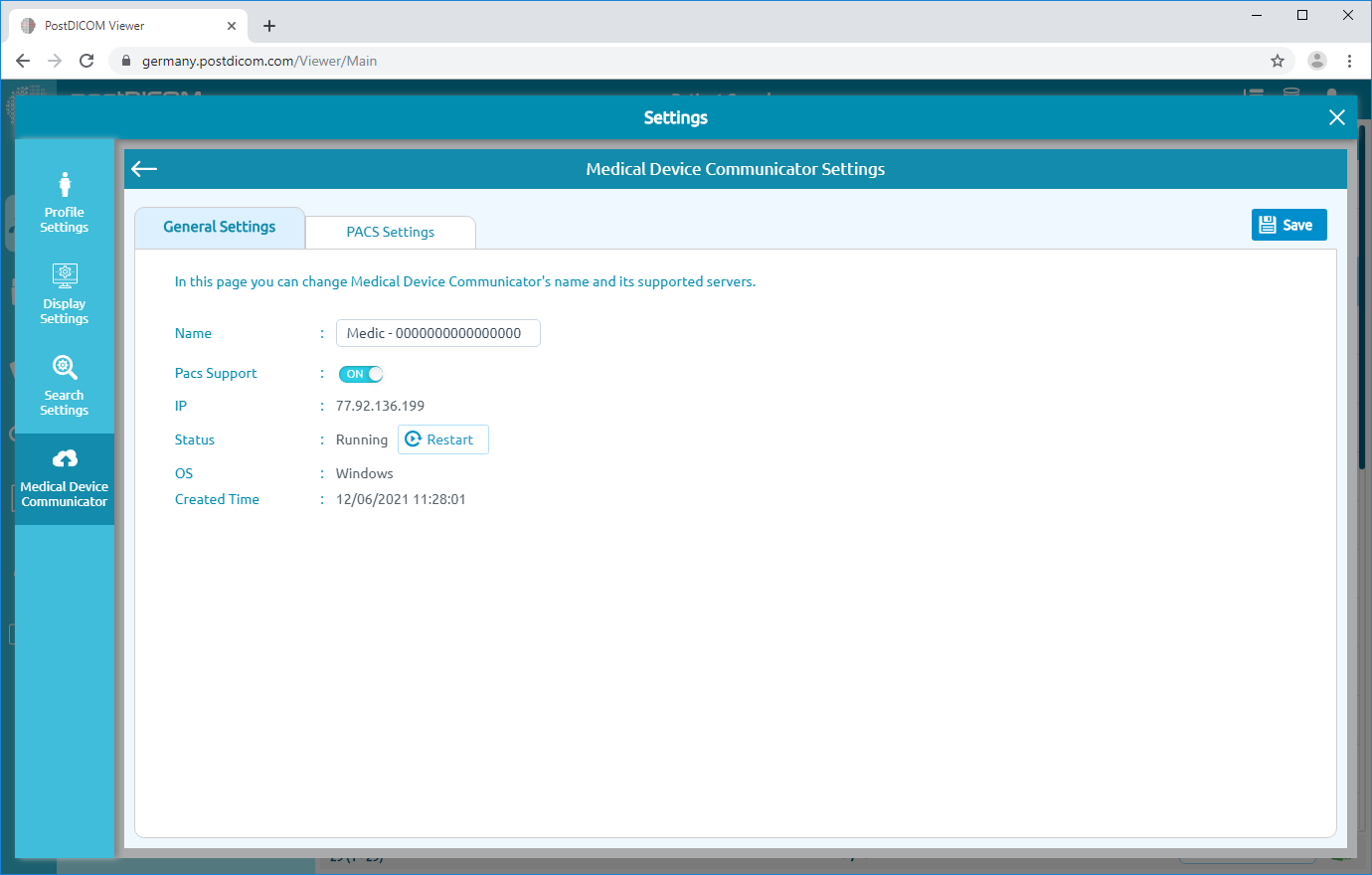Open Search Settings in the sidebar
1372x875 pixels.
(65, 386)
